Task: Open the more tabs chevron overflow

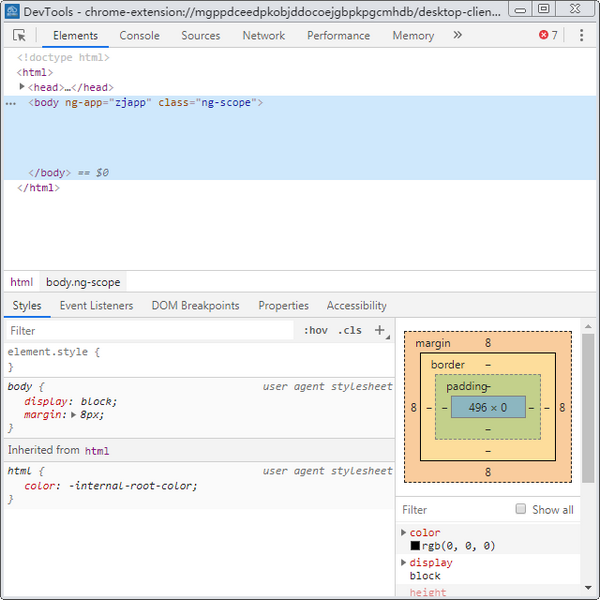Action: pyautogui.click(x=458, y=35)
